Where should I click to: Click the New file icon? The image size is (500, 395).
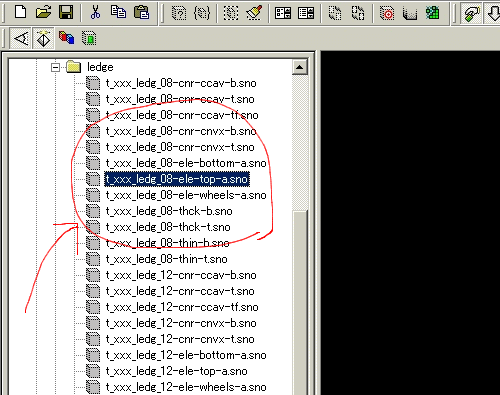(21, 12)
